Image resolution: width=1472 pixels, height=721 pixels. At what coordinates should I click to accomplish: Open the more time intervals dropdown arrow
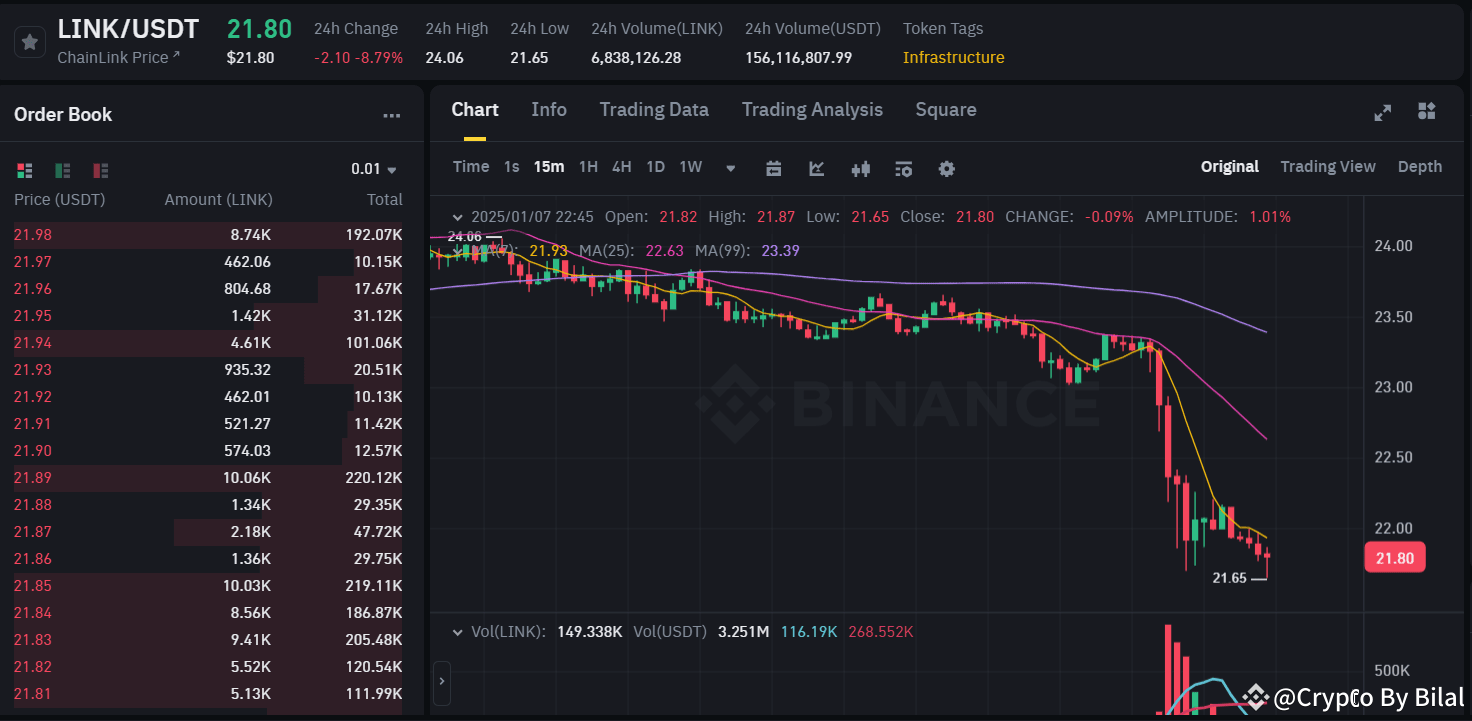[731, 168]
